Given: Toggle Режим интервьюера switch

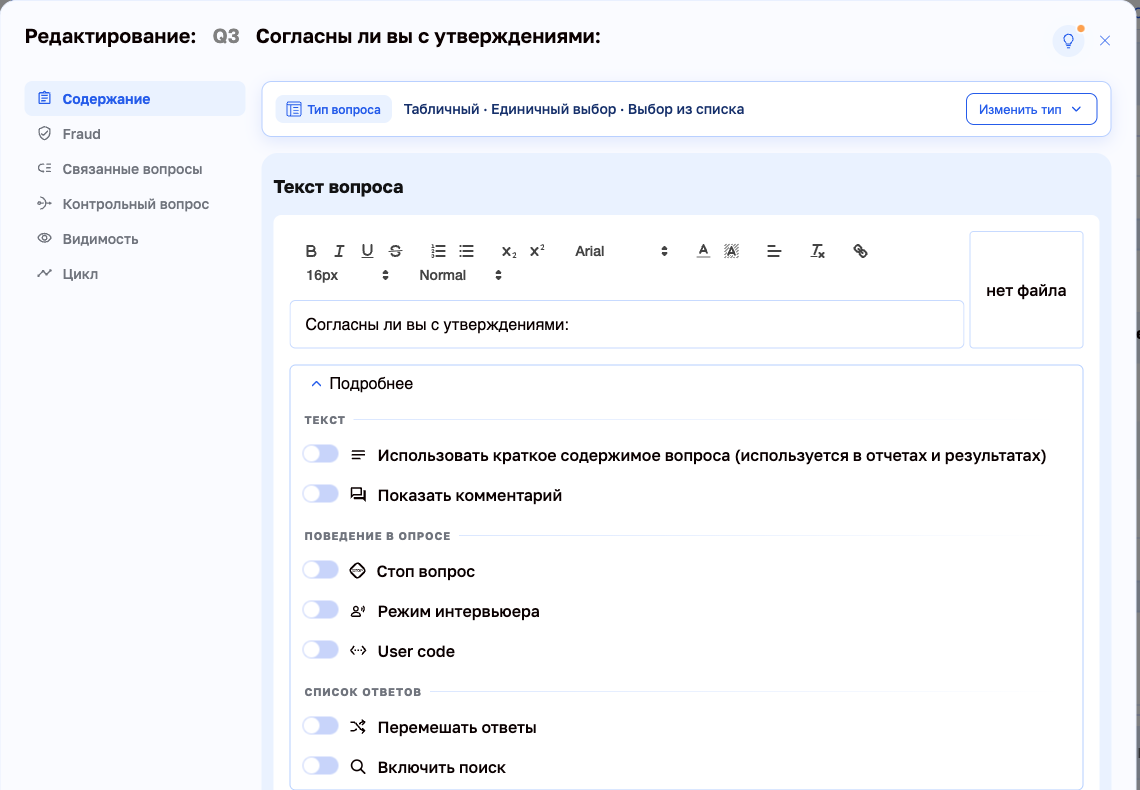Looking at the screenshot, I should [321, 610].
